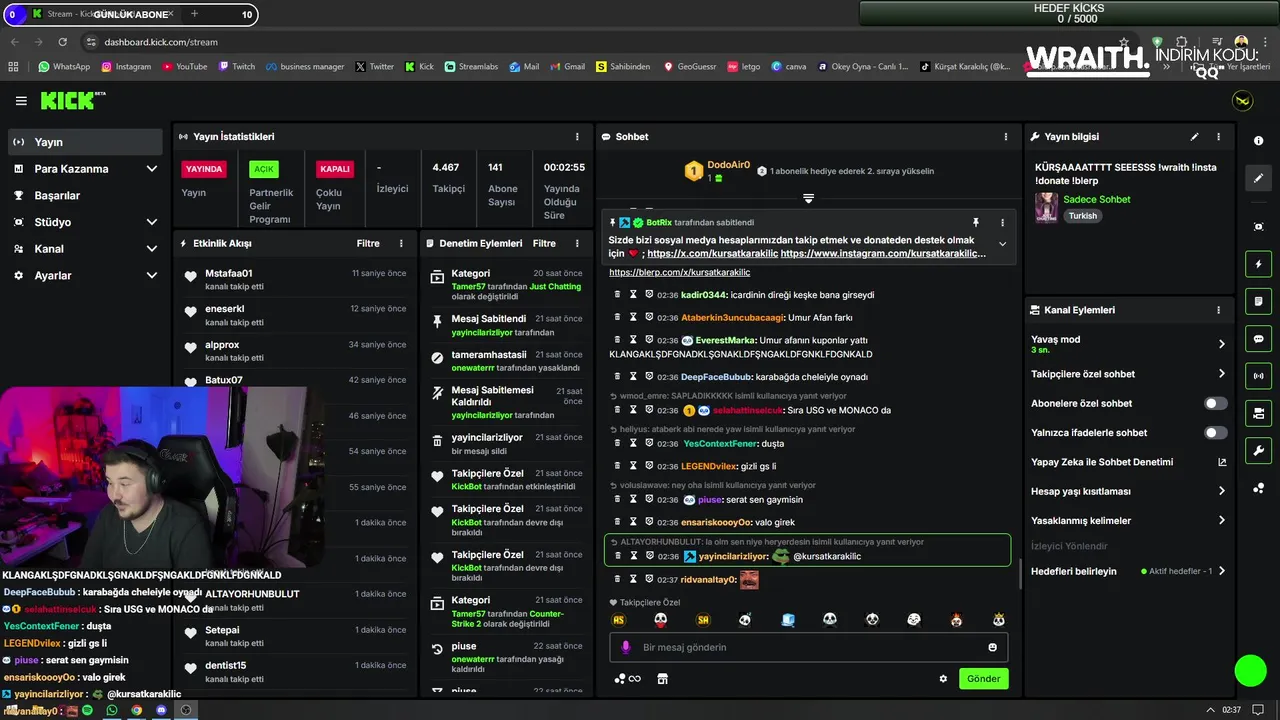Send message with Gönder button
Screen dimensions: 1280x720
tap(983, 678)
